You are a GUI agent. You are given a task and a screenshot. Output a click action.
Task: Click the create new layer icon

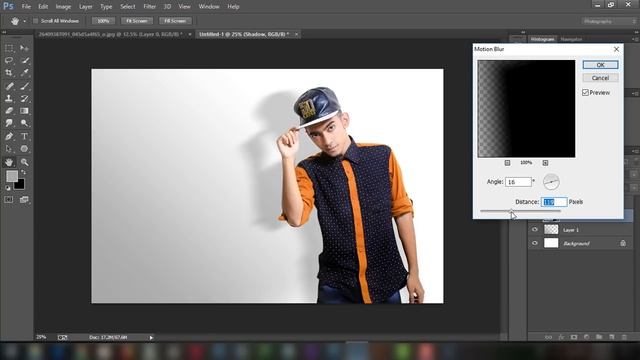point(611,337)
